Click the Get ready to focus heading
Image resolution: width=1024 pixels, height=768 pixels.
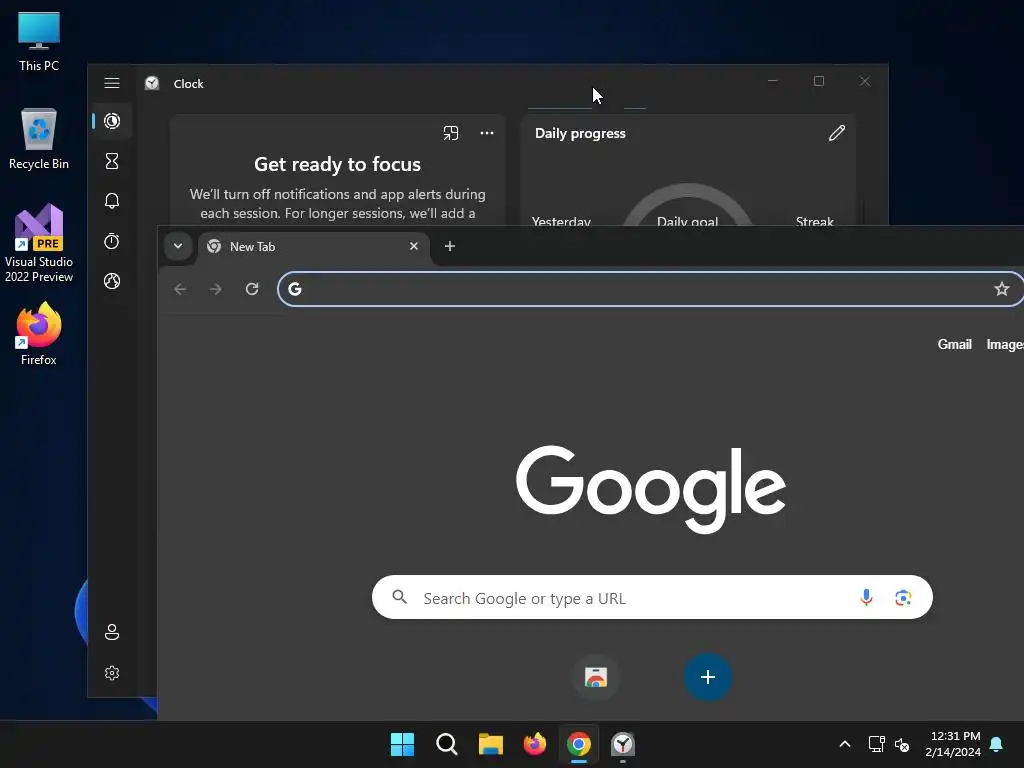pos(337,164)
